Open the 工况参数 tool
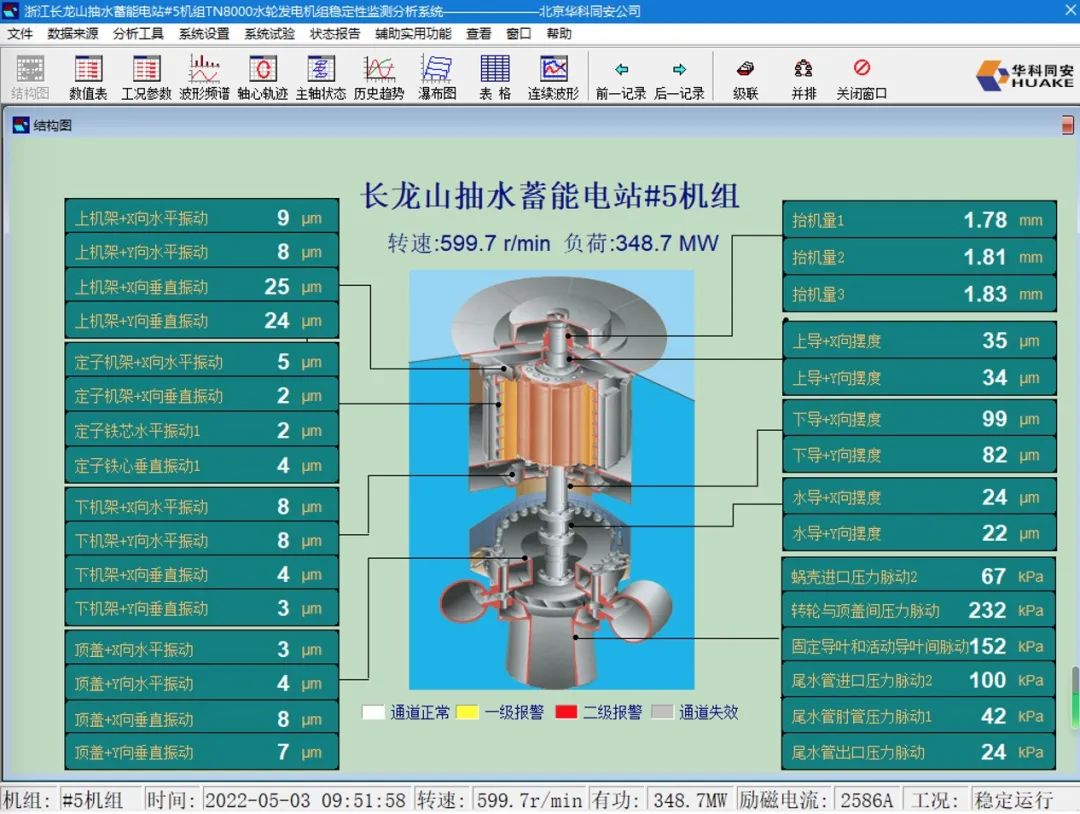Screen dimensions: 1080x814 pos(146,77)
